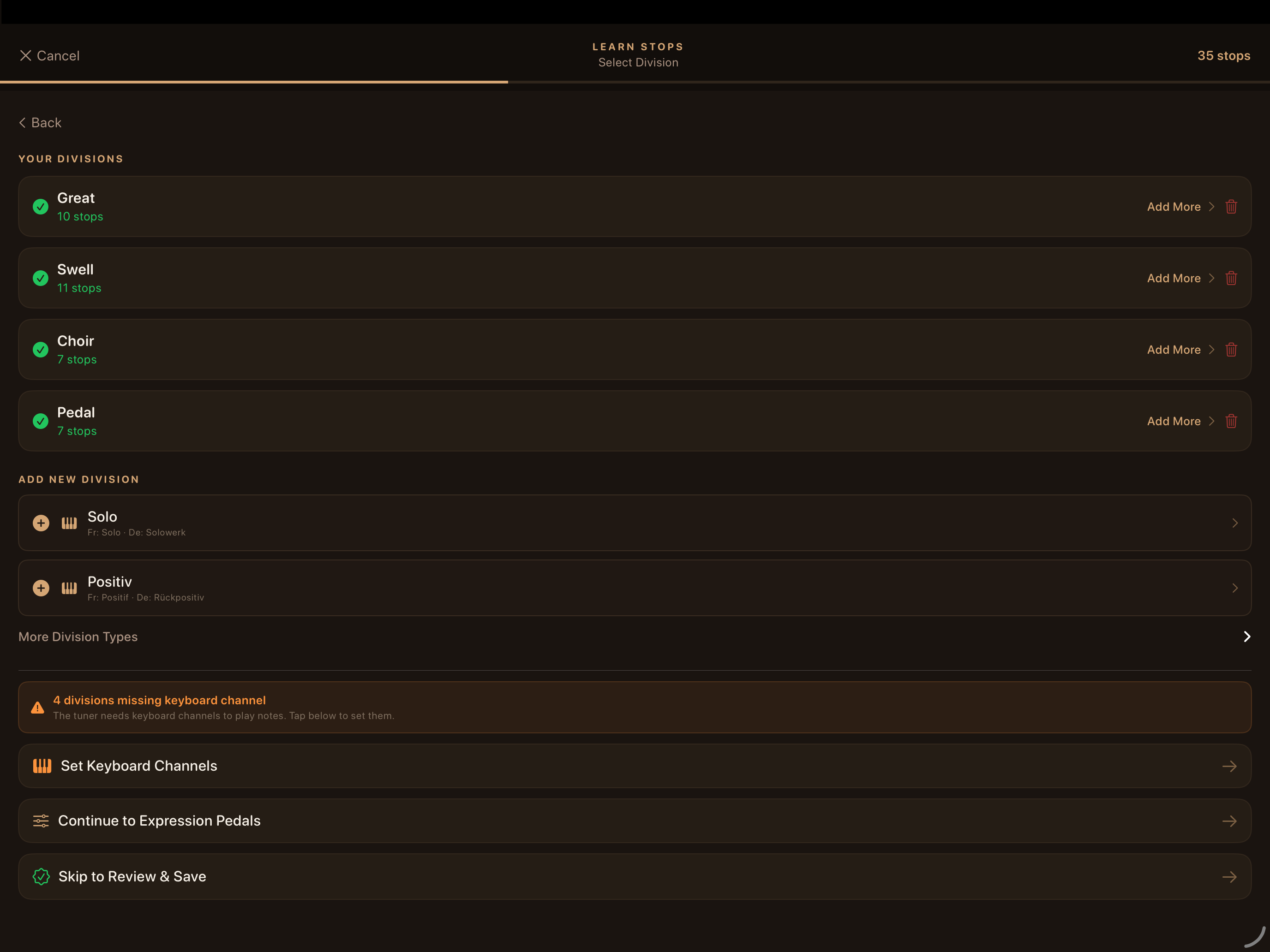Screen dimensions: 1270x952
Task: Click the warning triangle icon
Action: (x=37, y=708)
